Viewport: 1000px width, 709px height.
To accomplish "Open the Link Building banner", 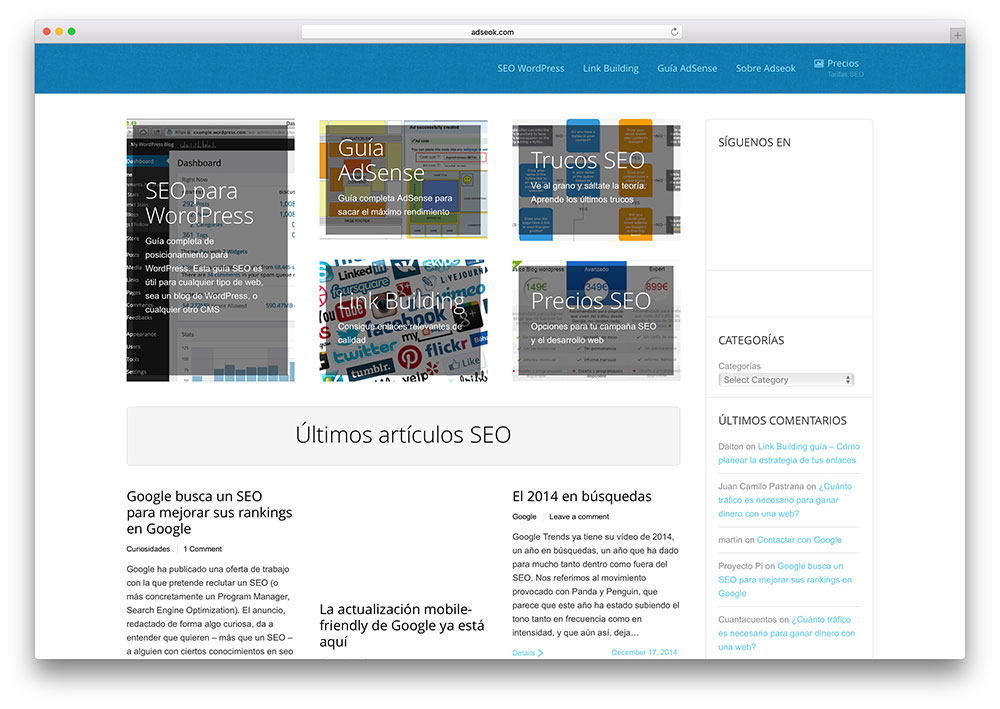I will tap(403, 320).
